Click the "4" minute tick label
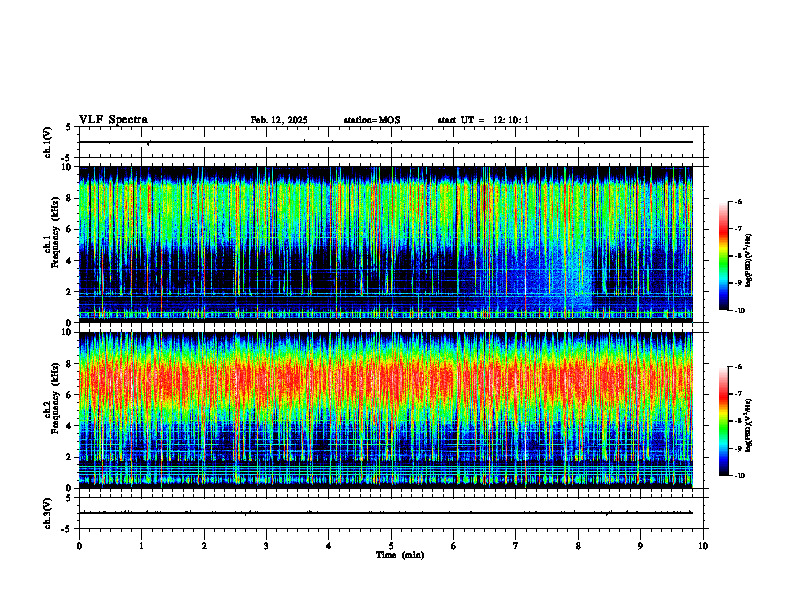792x612 pixels. coord(329,546)
